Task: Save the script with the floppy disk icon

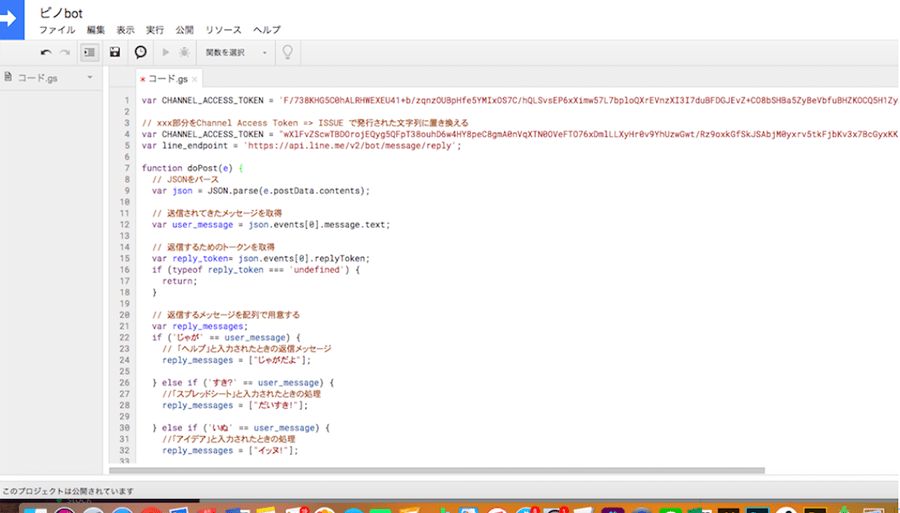Action: pos(115,52)
